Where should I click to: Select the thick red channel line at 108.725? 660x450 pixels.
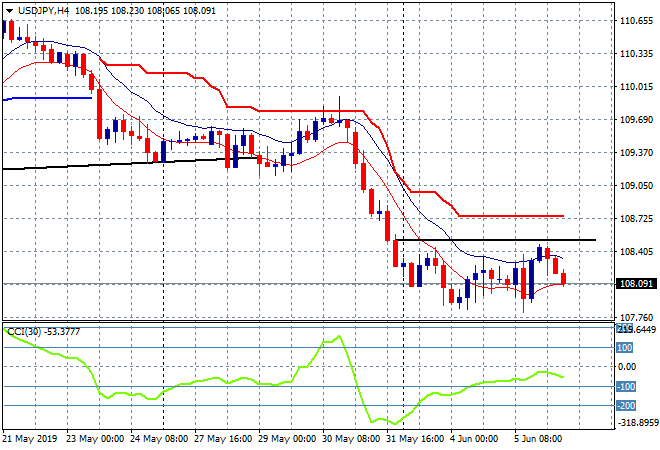pyautogui.click(x=511, y=216)
